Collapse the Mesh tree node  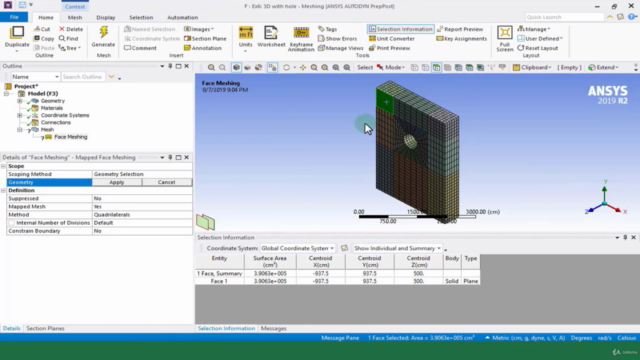(x=20, y=130)
